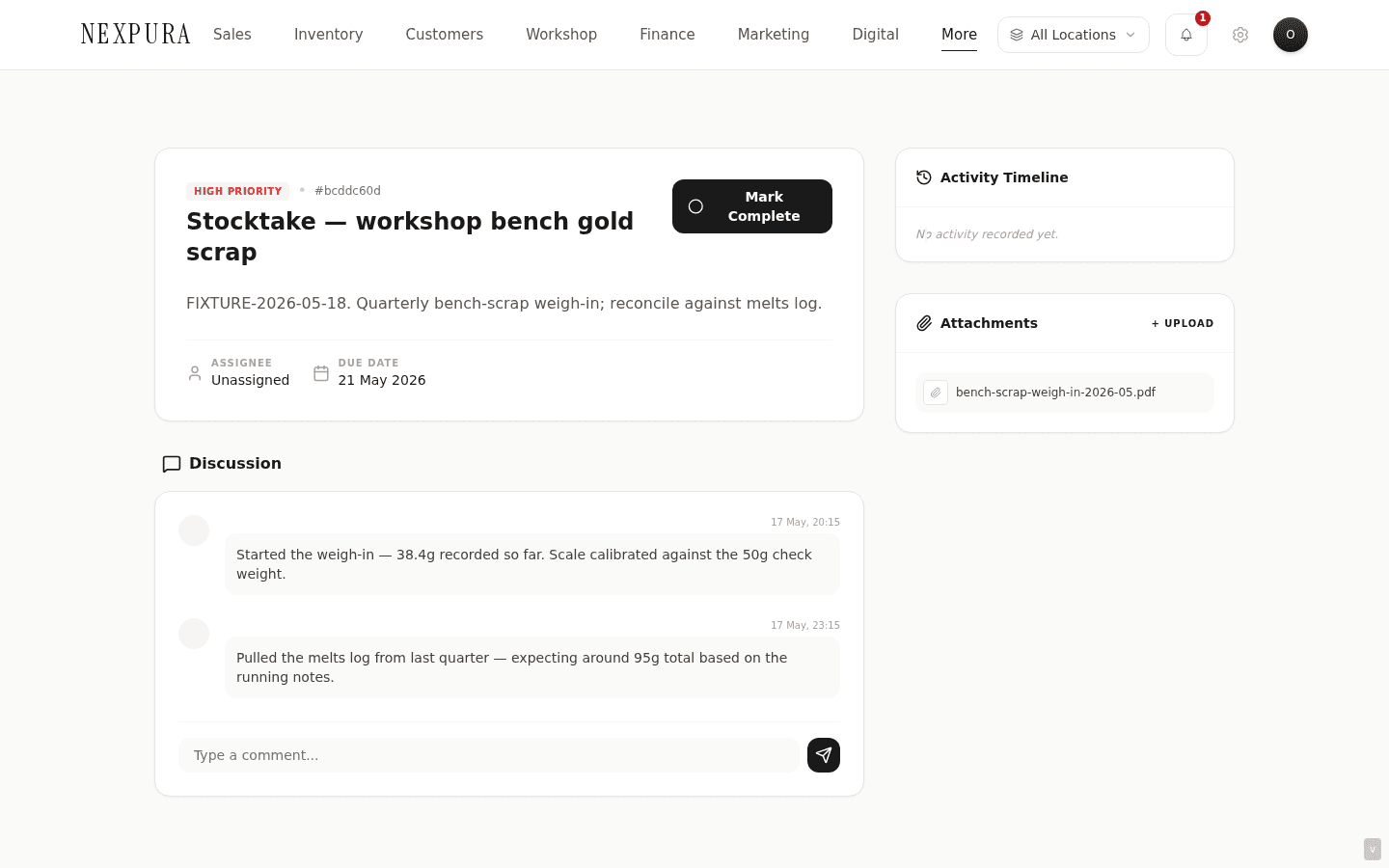This screenshot has width=1389, height=868.
Task: Open the settings gear icon
Action: tap(1240, 35)
